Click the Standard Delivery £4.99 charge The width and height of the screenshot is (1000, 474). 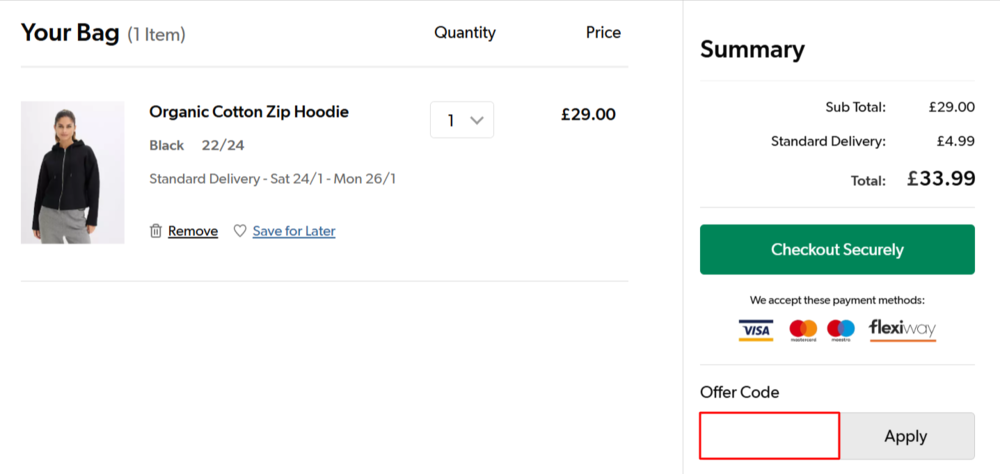[955, 141]
